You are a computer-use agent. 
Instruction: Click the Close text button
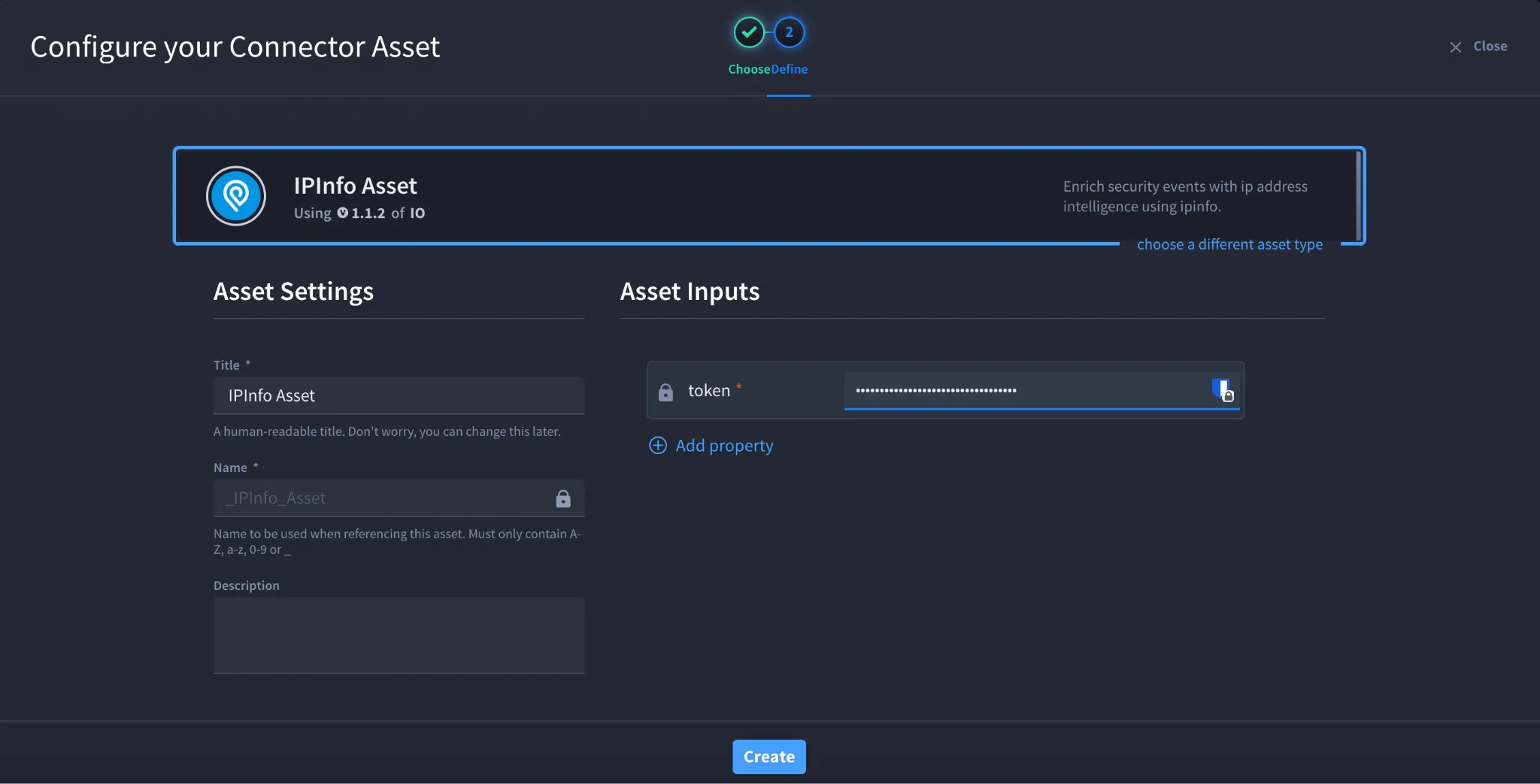click(1490, 47)
